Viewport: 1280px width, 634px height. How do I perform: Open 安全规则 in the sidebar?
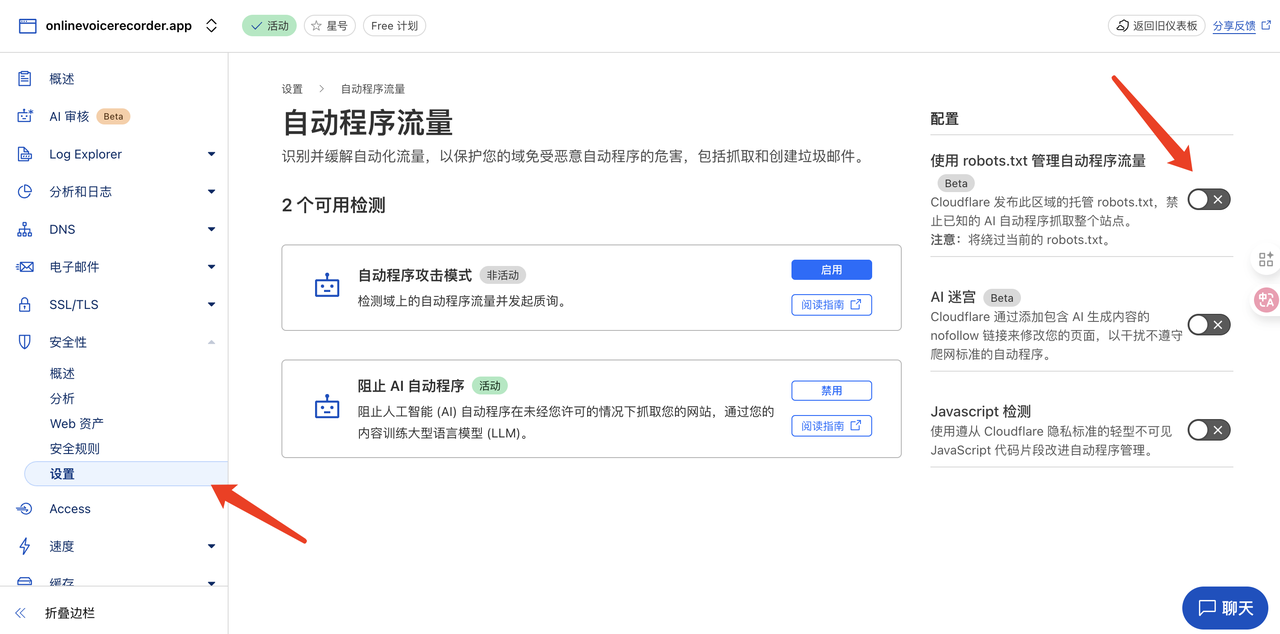(75, 449)
